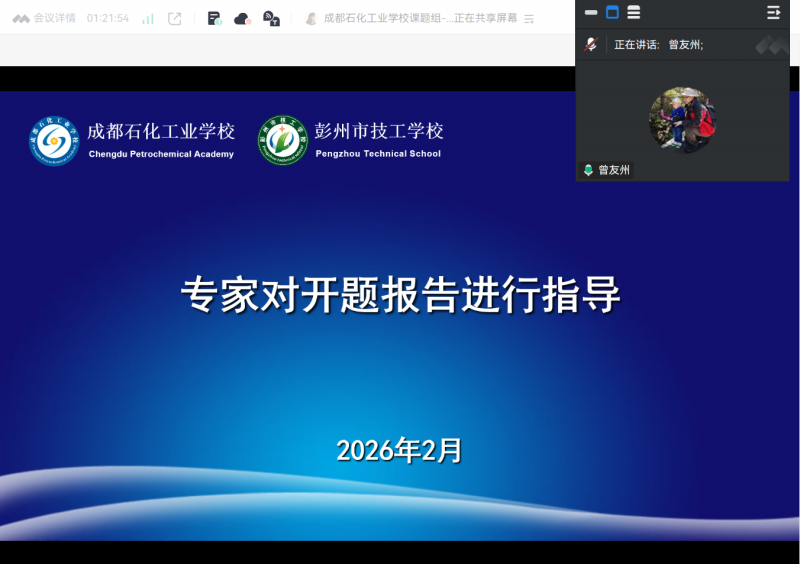Switch video panel to stacked list view

[634, 13]
